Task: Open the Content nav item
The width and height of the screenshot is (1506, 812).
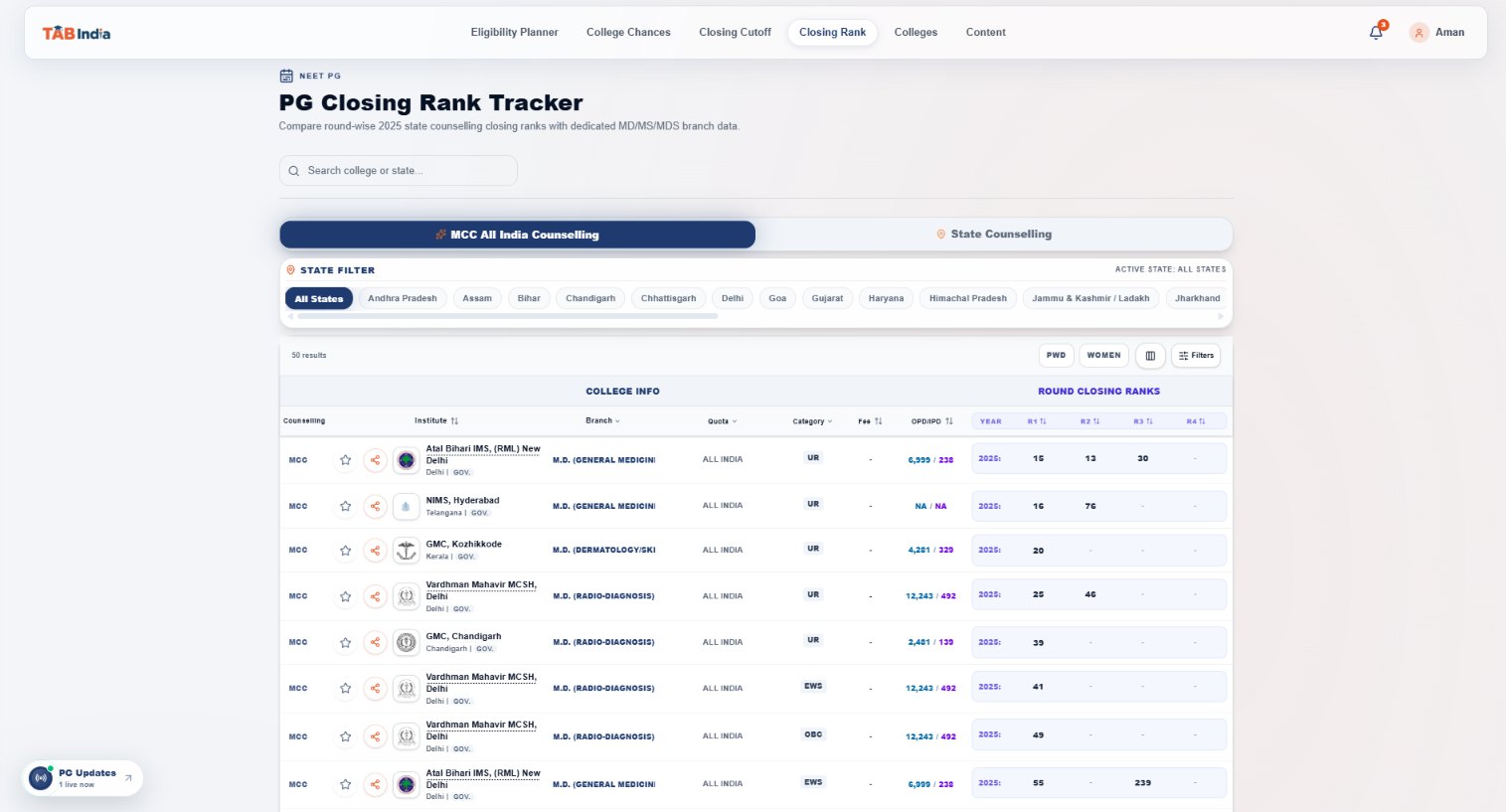Action: pos(985,33)
